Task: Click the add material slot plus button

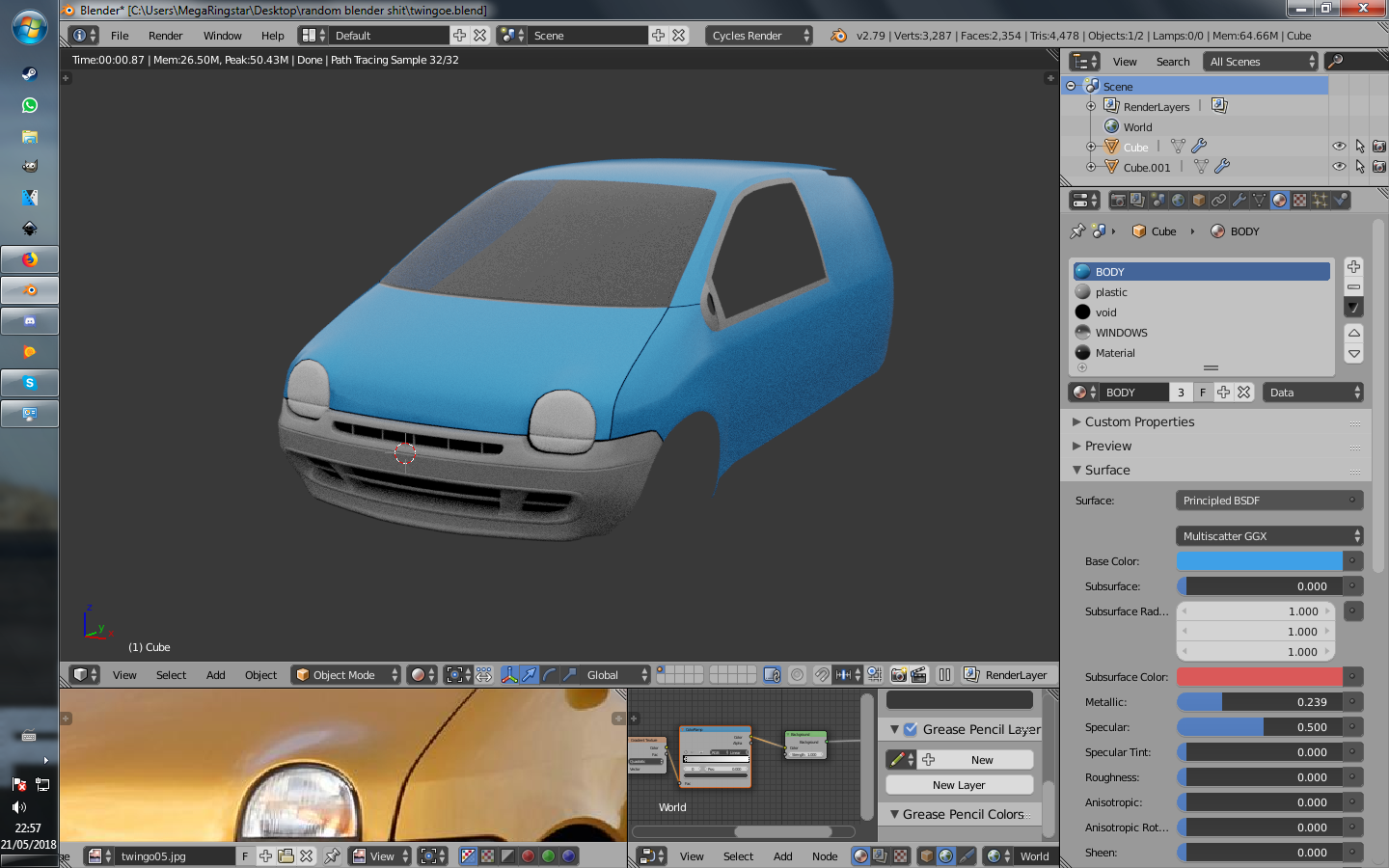Action: point(1353,267)
